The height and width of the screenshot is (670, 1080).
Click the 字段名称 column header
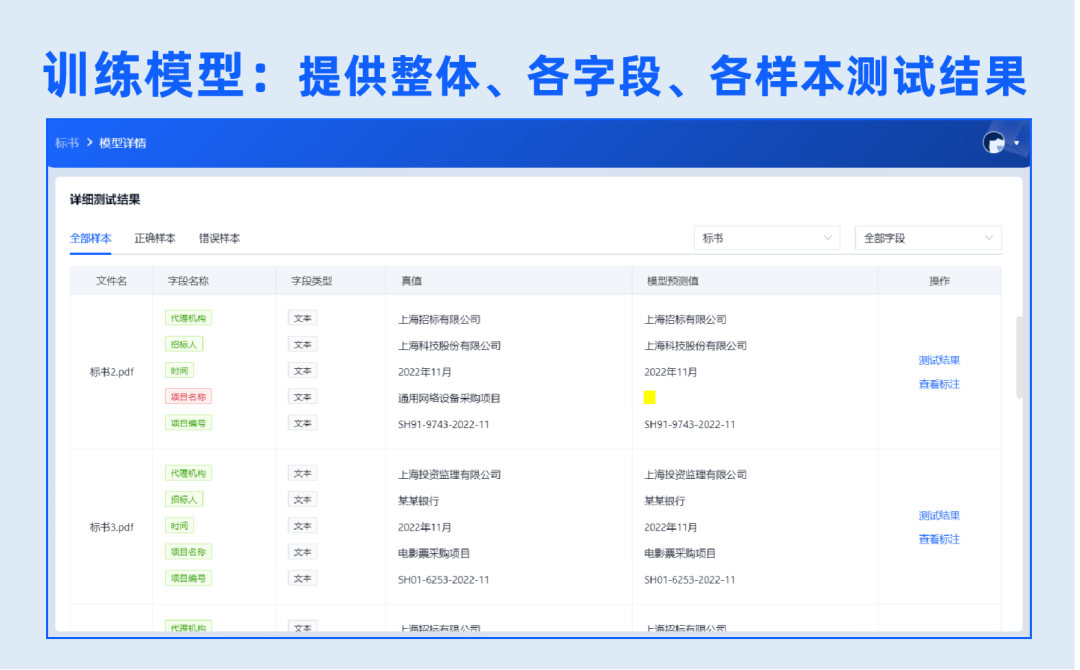pos(189,282)
